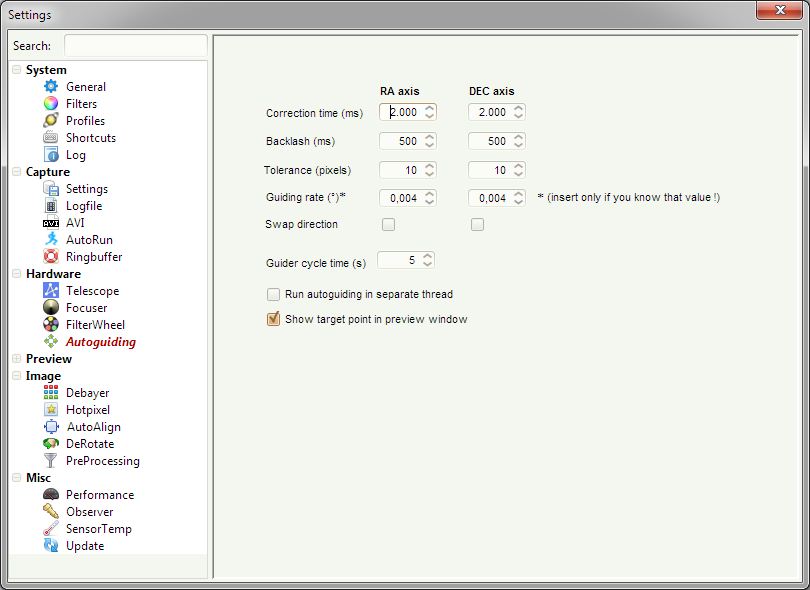The width and height of the screenshot is (810, 590).
Task: Collapse the Image tree section
Action: click(x=17, y=376)
